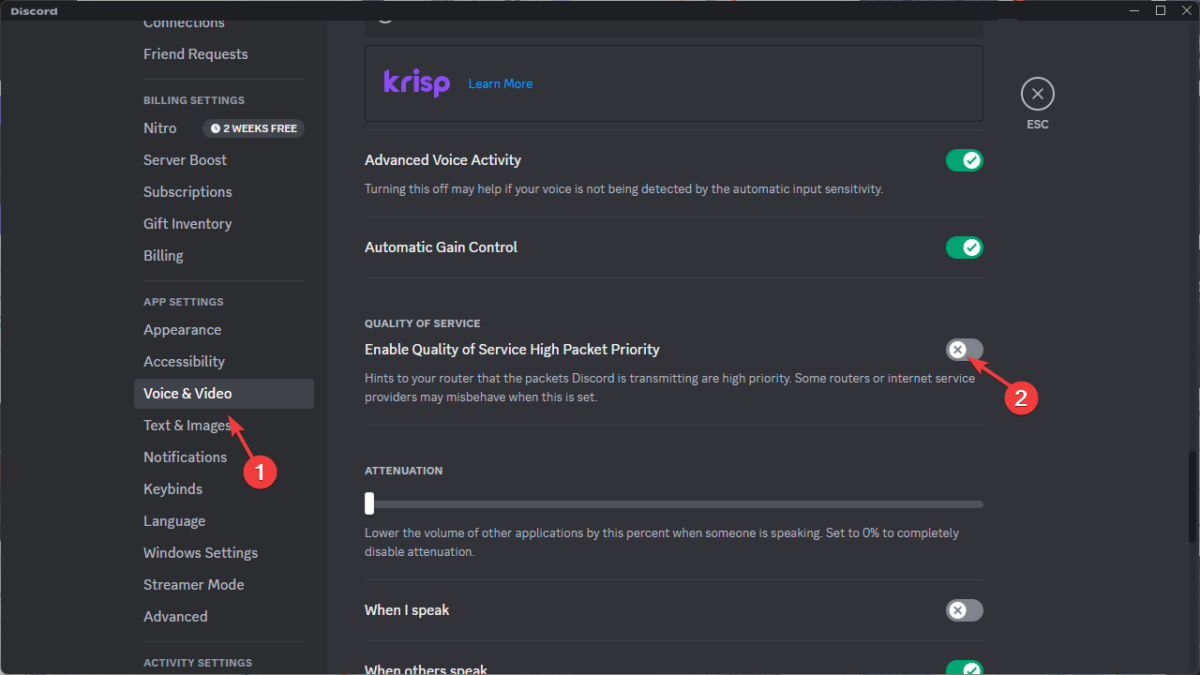1200x675 pixels.
Task: Open the Nitro billing page
Action: point(160,128)
